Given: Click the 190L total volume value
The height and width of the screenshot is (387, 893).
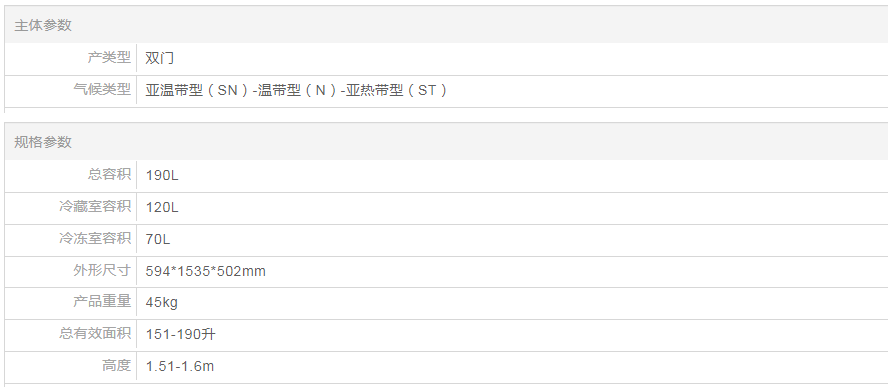Looking at the screenshot, I should 162,175.
